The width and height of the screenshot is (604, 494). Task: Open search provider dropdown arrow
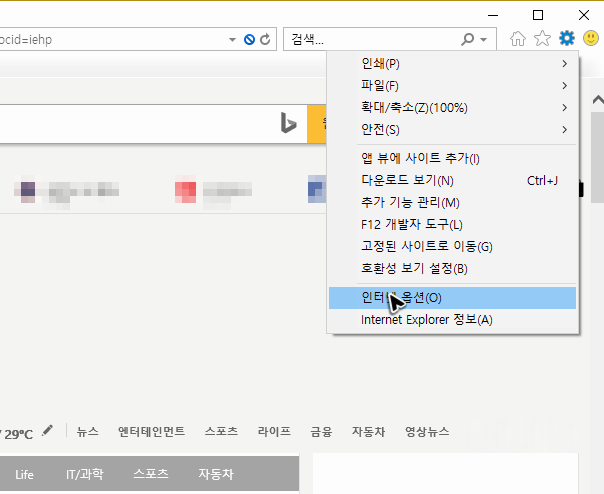pyautogui.click(x=483, y=39)
